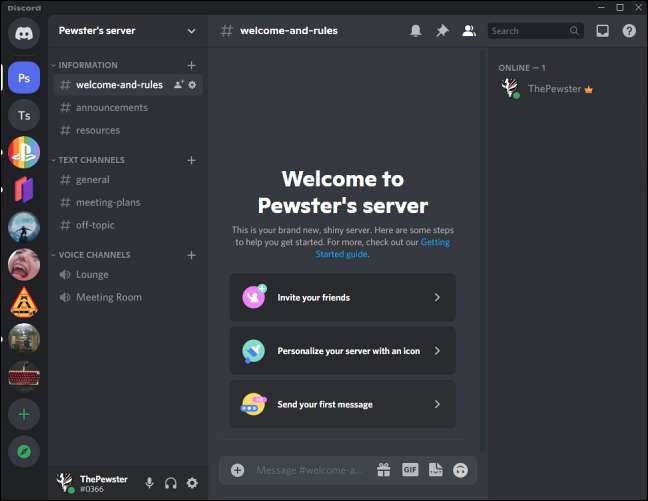Explore public servers compass icon
Image resolution: width=648 pixels, height=501 pixels.
24,451
